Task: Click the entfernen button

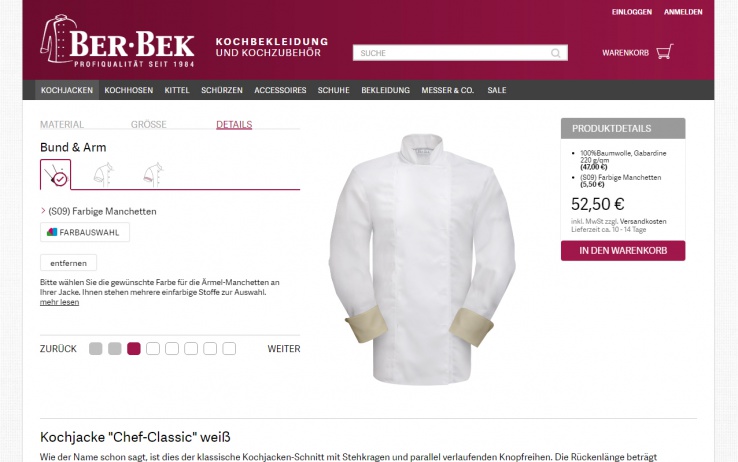Action: (x=68, y=263)
